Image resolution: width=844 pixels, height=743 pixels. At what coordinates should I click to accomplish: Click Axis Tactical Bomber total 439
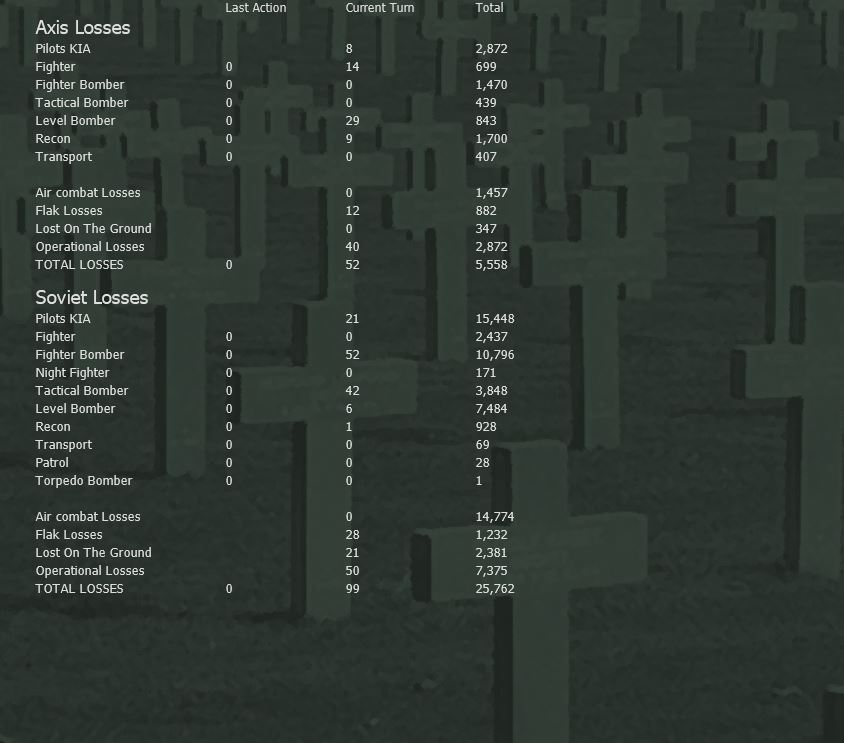click(x=486, y=103)
